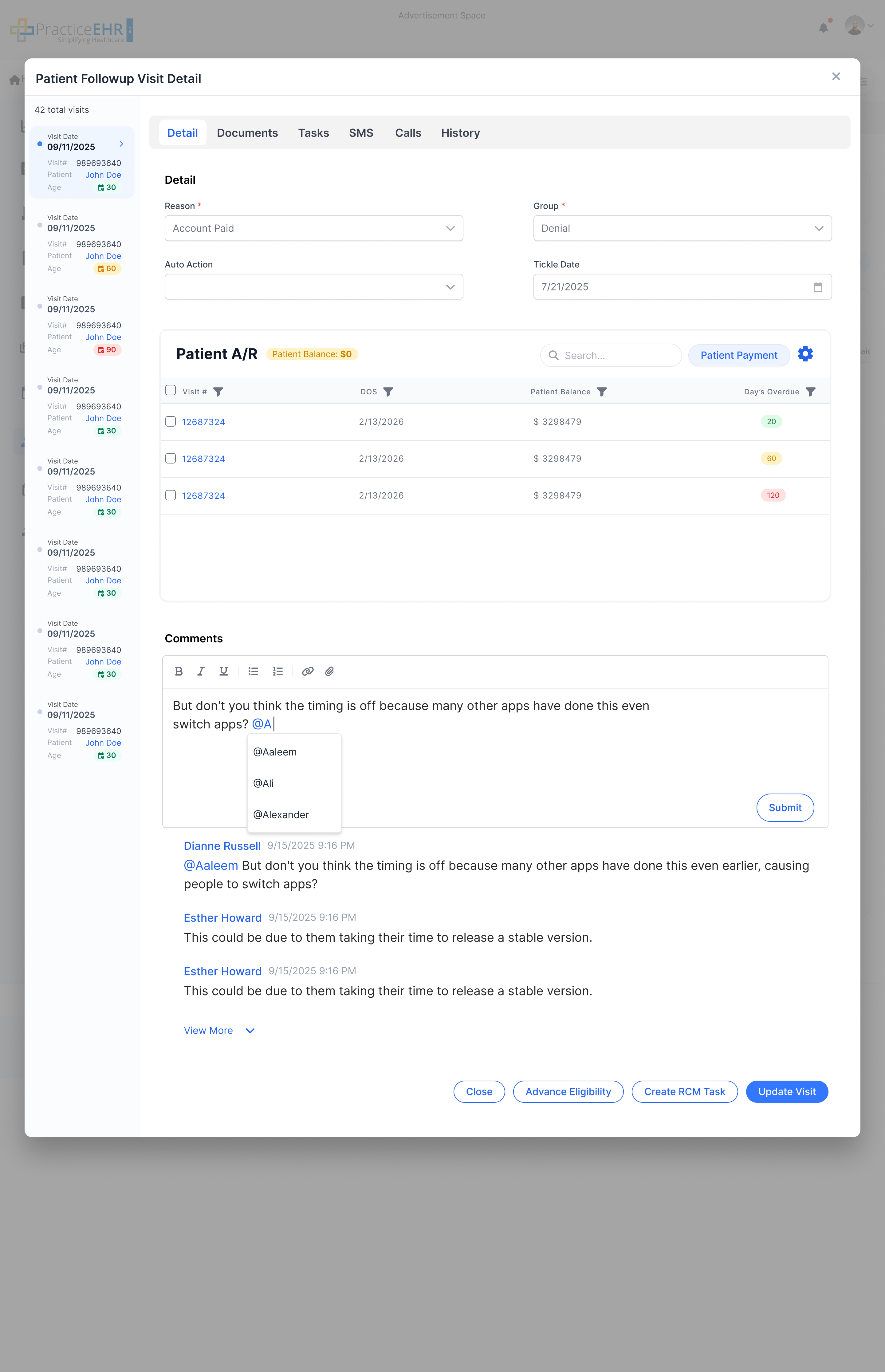Toggle the select-all Visit # checkbox

[171, 391]
